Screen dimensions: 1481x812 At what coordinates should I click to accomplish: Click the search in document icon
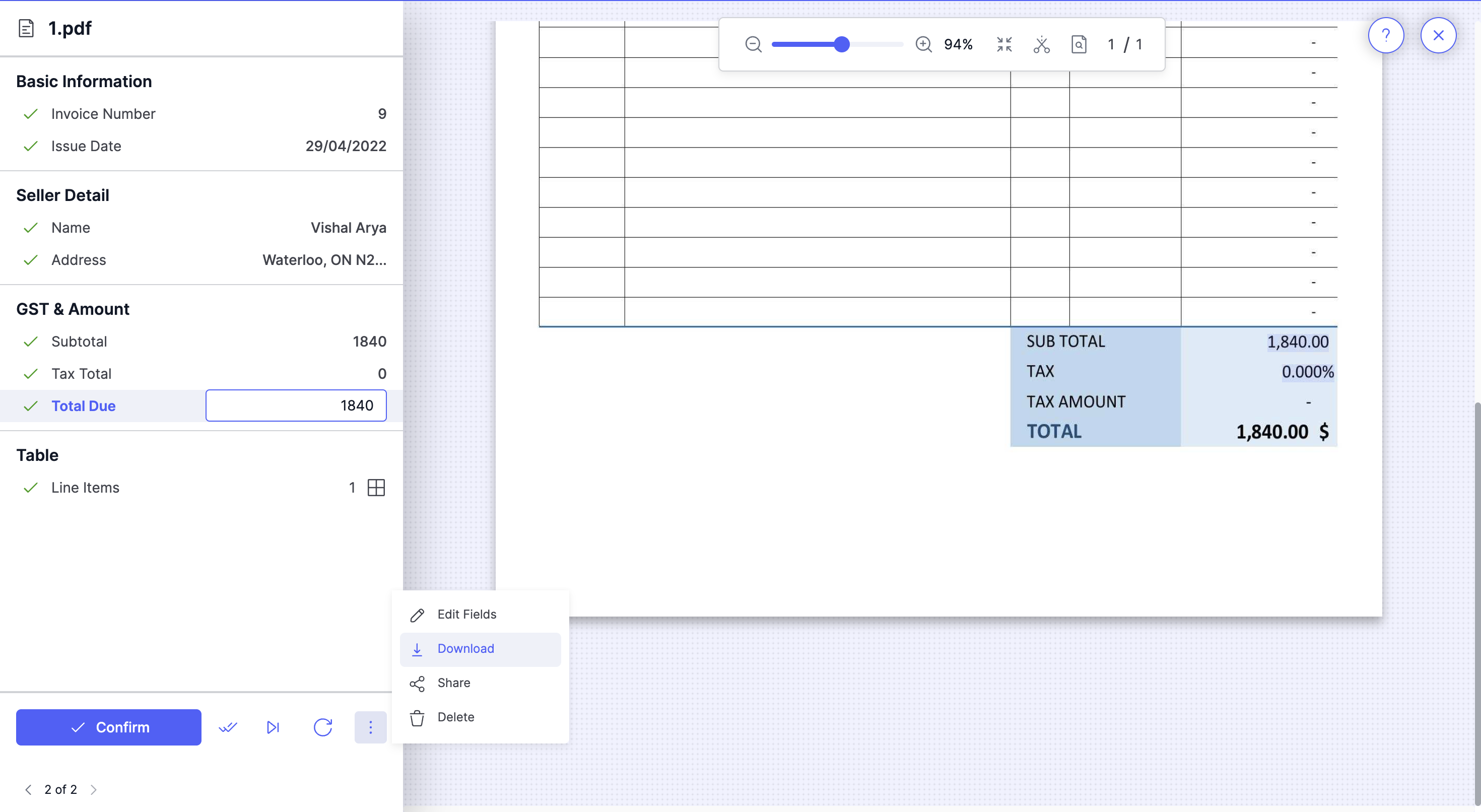click(1079, 44)
